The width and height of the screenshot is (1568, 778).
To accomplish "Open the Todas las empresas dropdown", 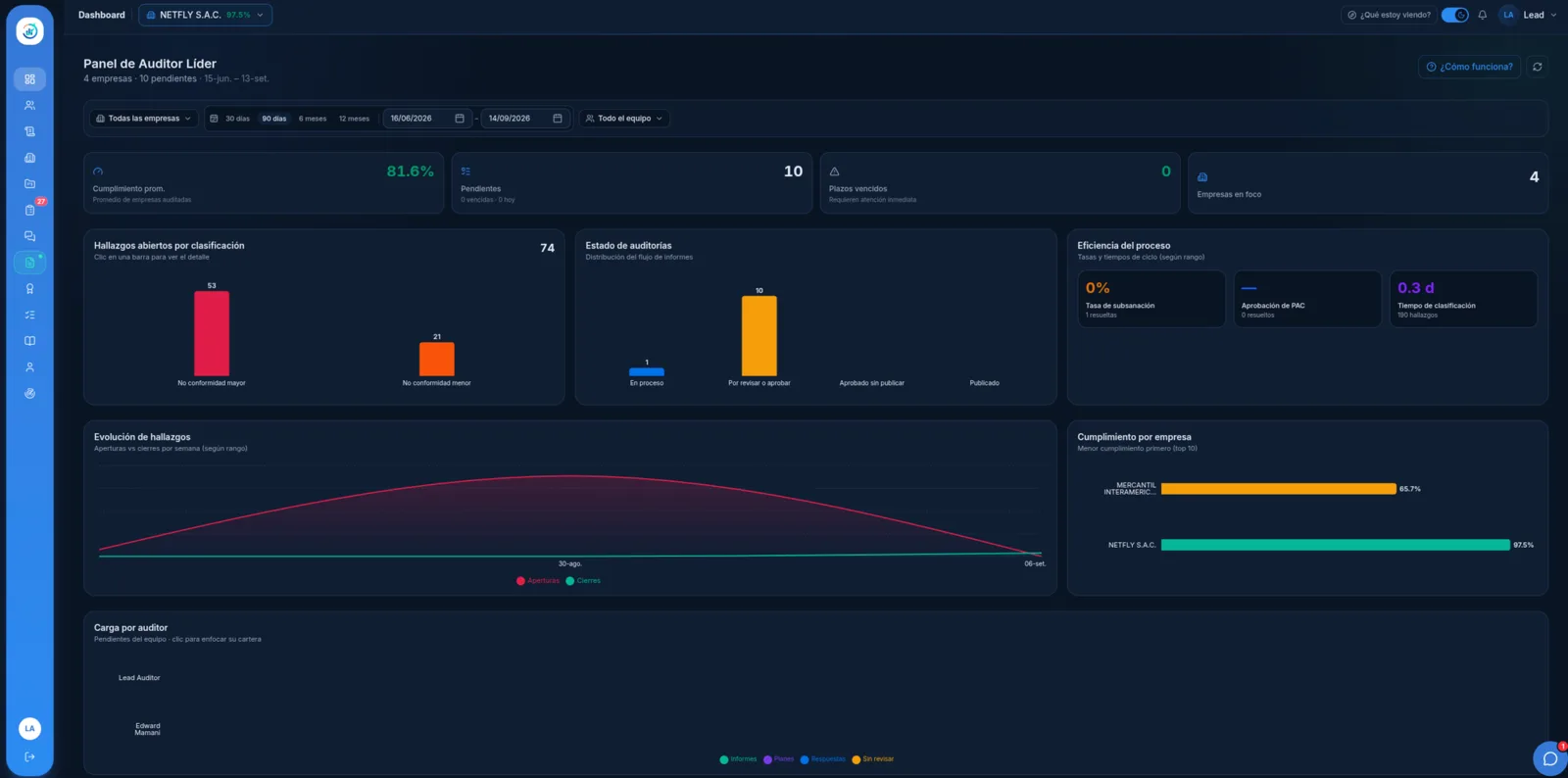I will (x=144, y=119).
